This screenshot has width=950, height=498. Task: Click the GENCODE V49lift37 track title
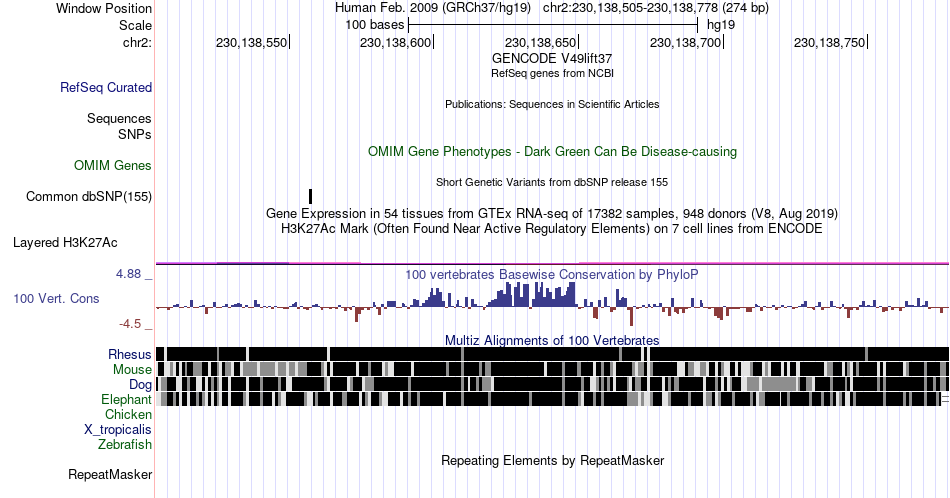coord(552,58)
